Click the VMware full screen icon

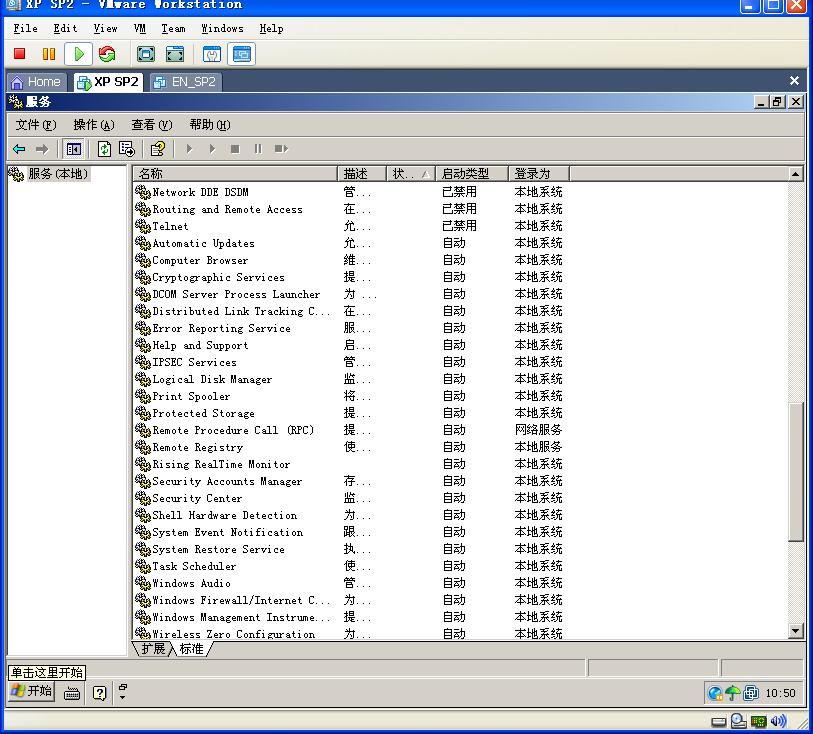pyautogui.click(x=146, y=54)
